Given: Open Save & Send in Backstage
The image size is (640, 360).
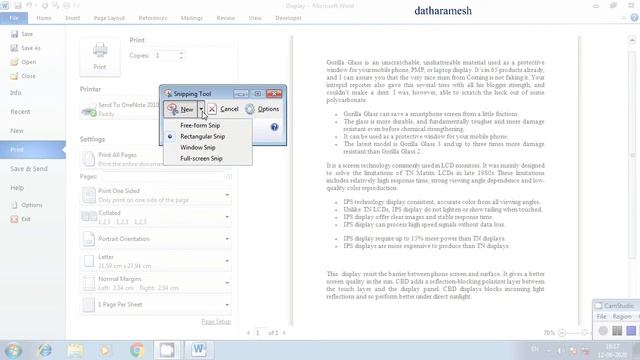Looking at the screenshot, I should coord(29,169).
